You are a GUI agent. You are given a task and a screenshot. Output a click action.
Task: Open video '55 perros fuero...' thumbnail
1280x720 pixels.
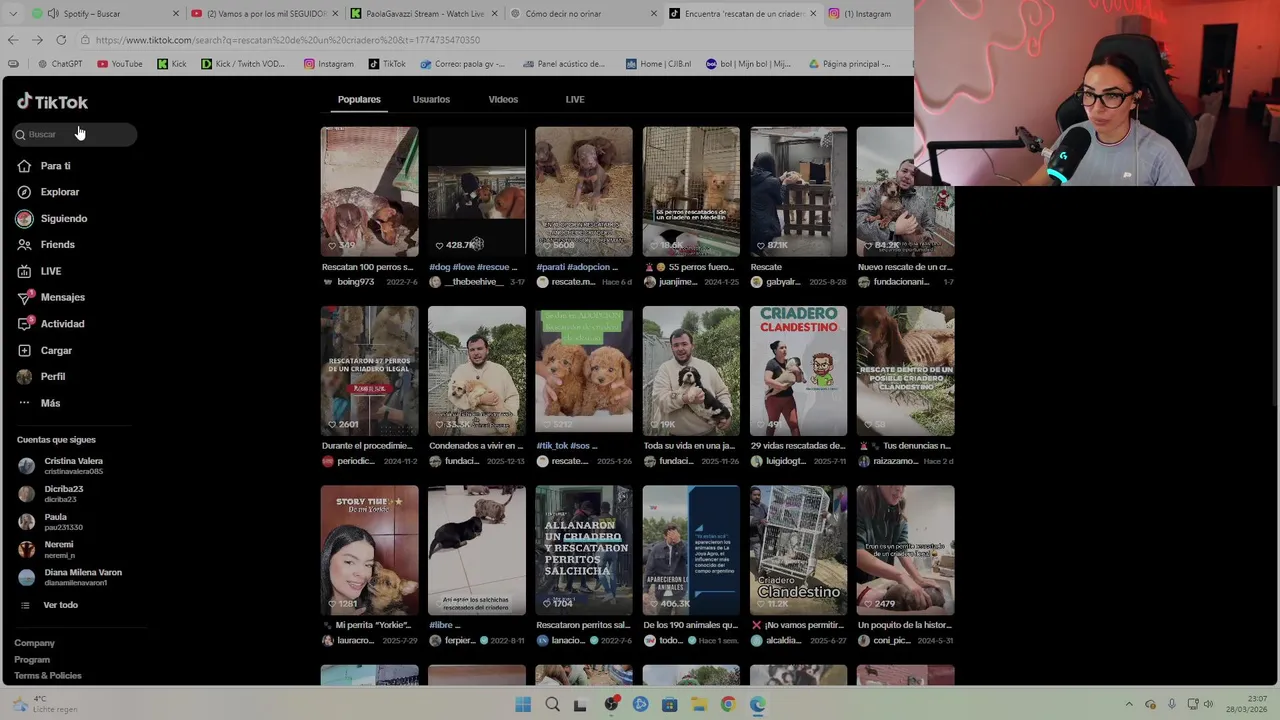click(691, 191)
